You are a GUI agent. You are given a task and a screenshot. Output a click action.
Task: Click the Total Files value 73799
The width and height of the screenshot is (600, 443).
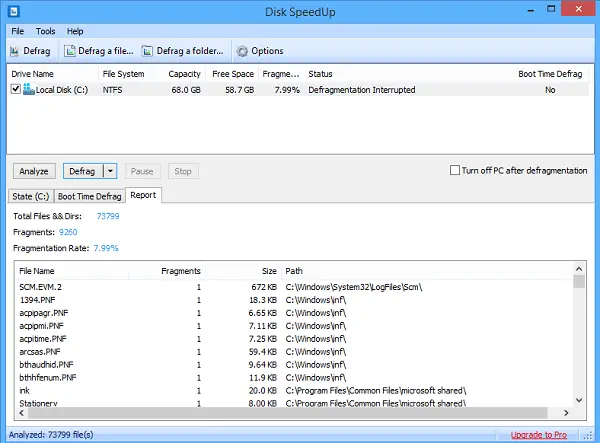pos(108,216)
